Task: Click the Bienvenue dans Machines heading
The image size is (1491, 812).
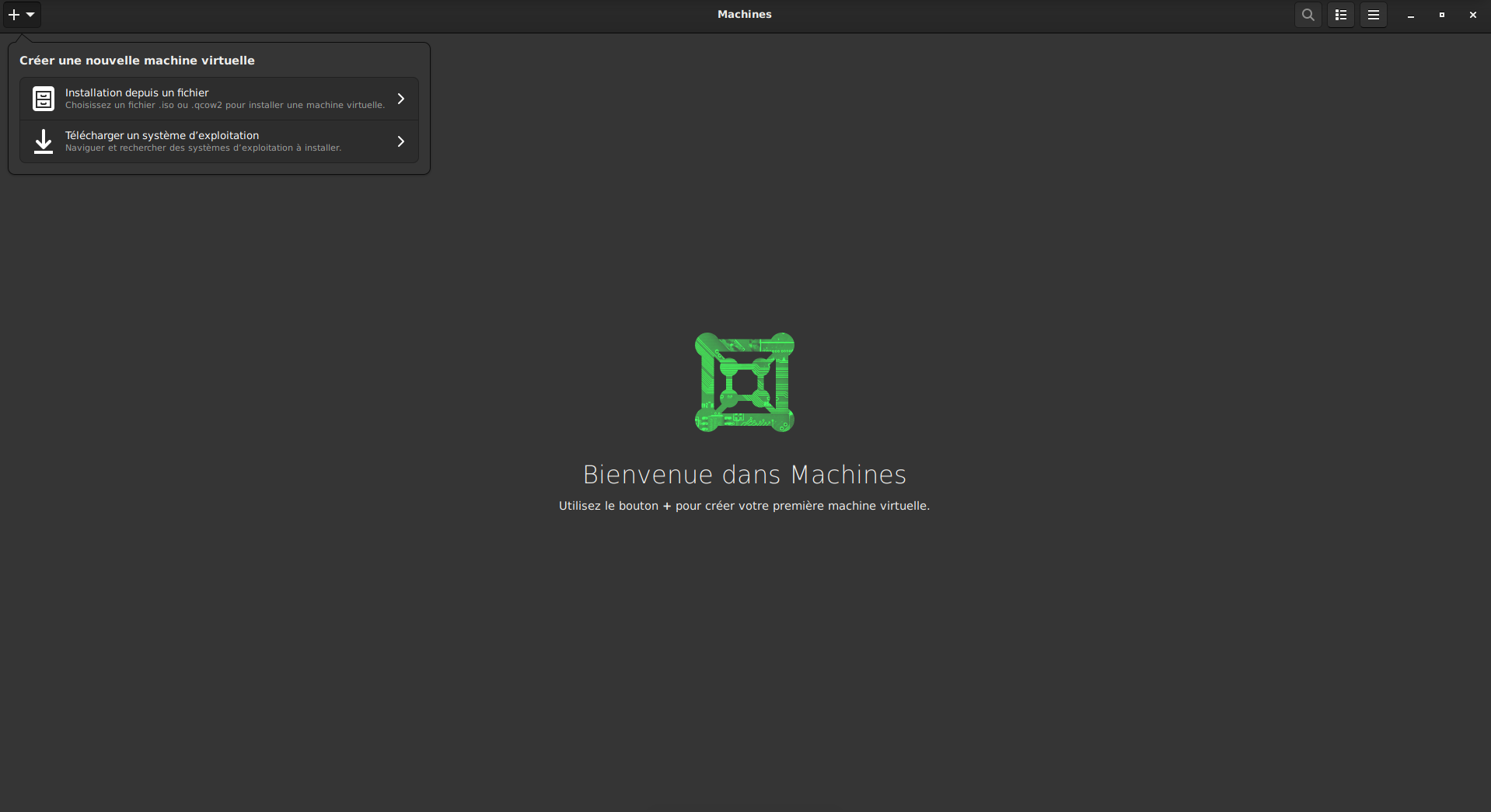Action: pos(745,474)
